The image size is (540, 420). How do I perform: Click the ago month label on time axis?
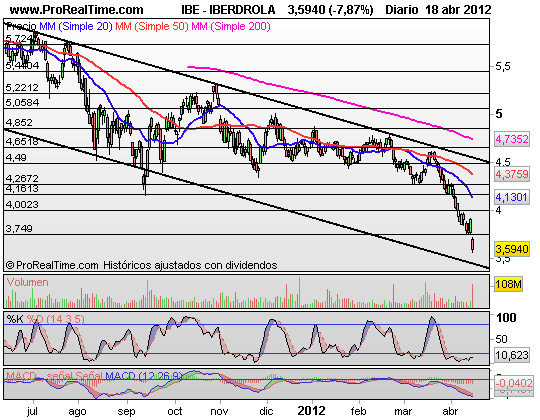click(77, 411)
